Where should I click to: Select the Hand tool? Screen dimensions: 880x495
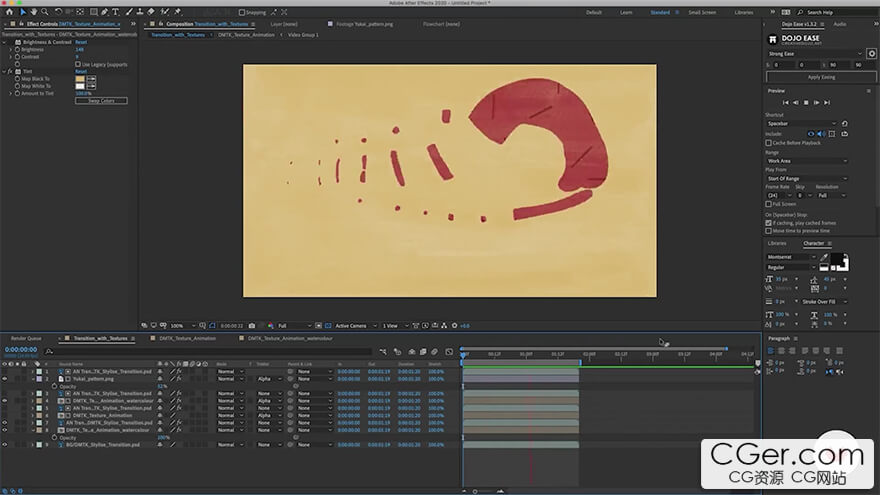tap(34, 12)
